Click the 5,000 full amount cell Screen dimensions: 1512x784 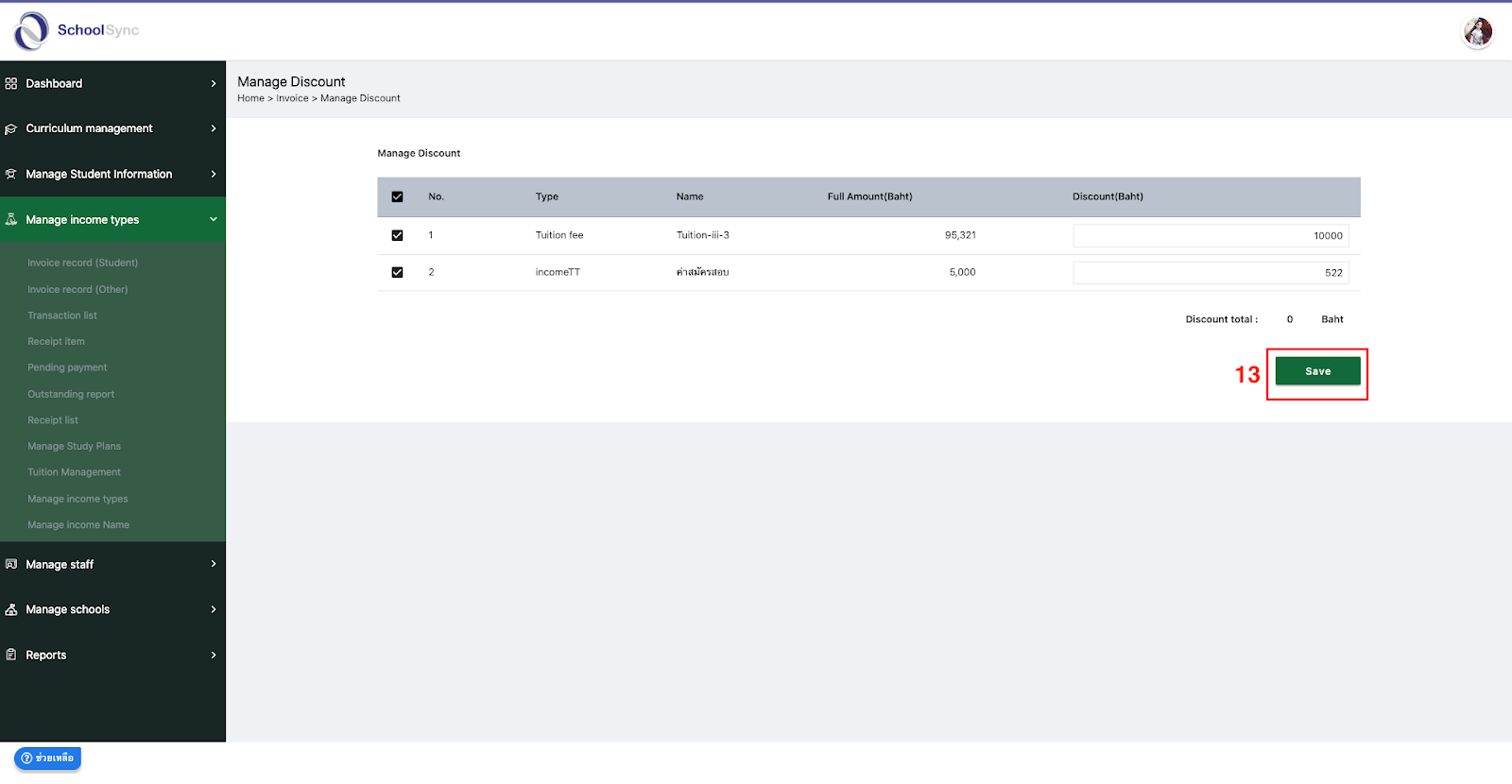click(x=962, y=272)
